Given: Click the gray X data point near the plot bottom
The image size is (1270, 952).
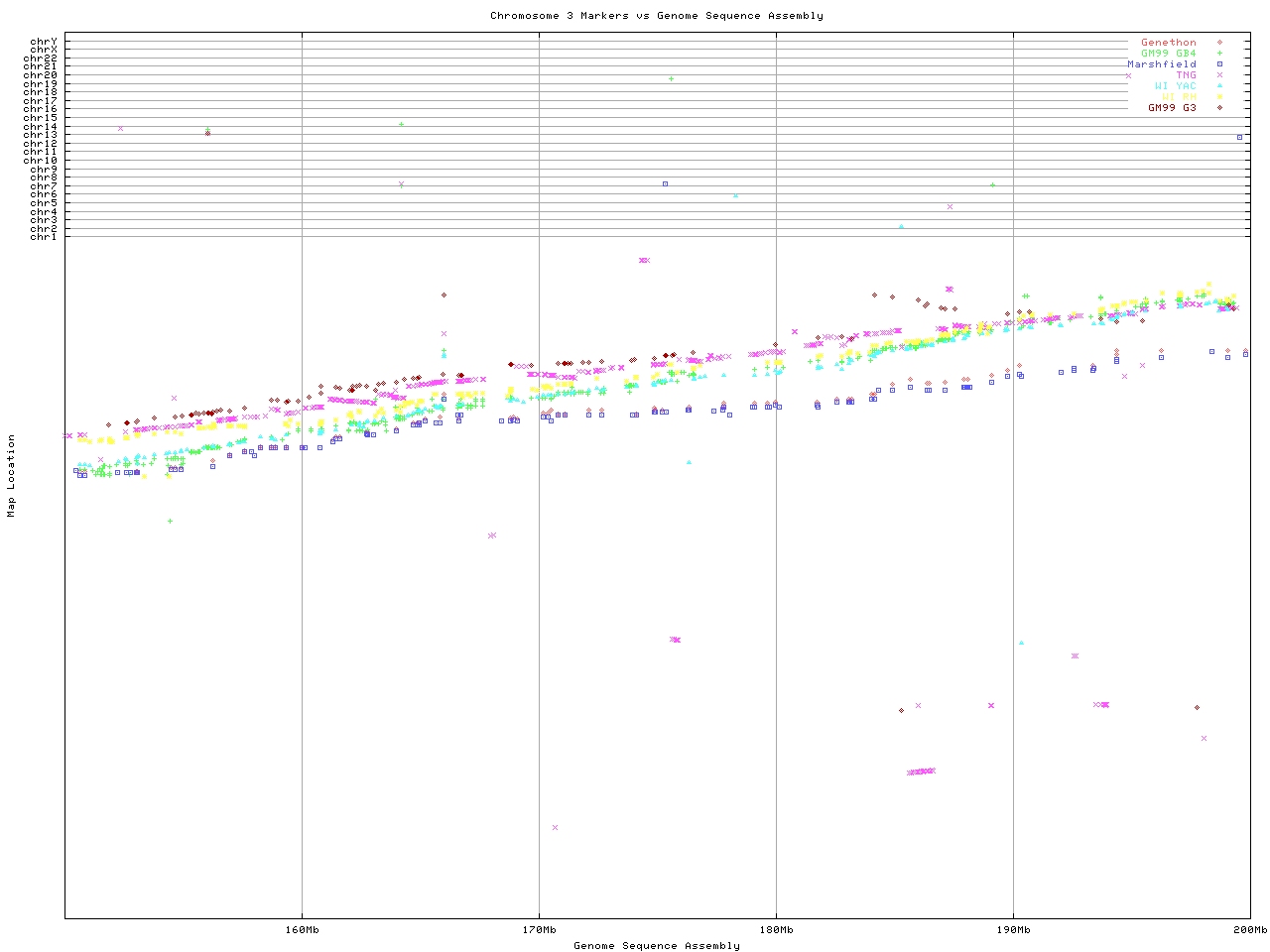Looking at the screenshot, I should coord(555,827).
